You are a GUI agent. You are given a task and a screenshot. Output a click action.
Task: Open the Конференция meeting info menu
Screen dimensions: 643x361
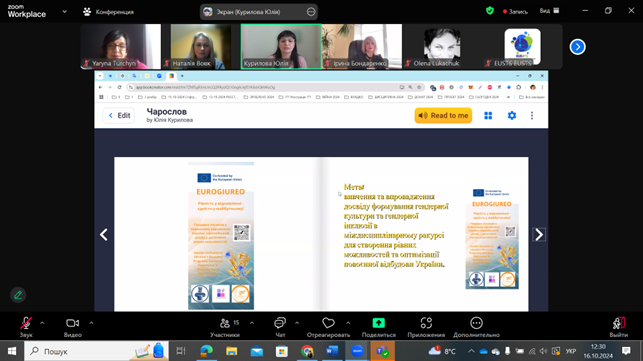pyautogui.click(x=109, y=12)
